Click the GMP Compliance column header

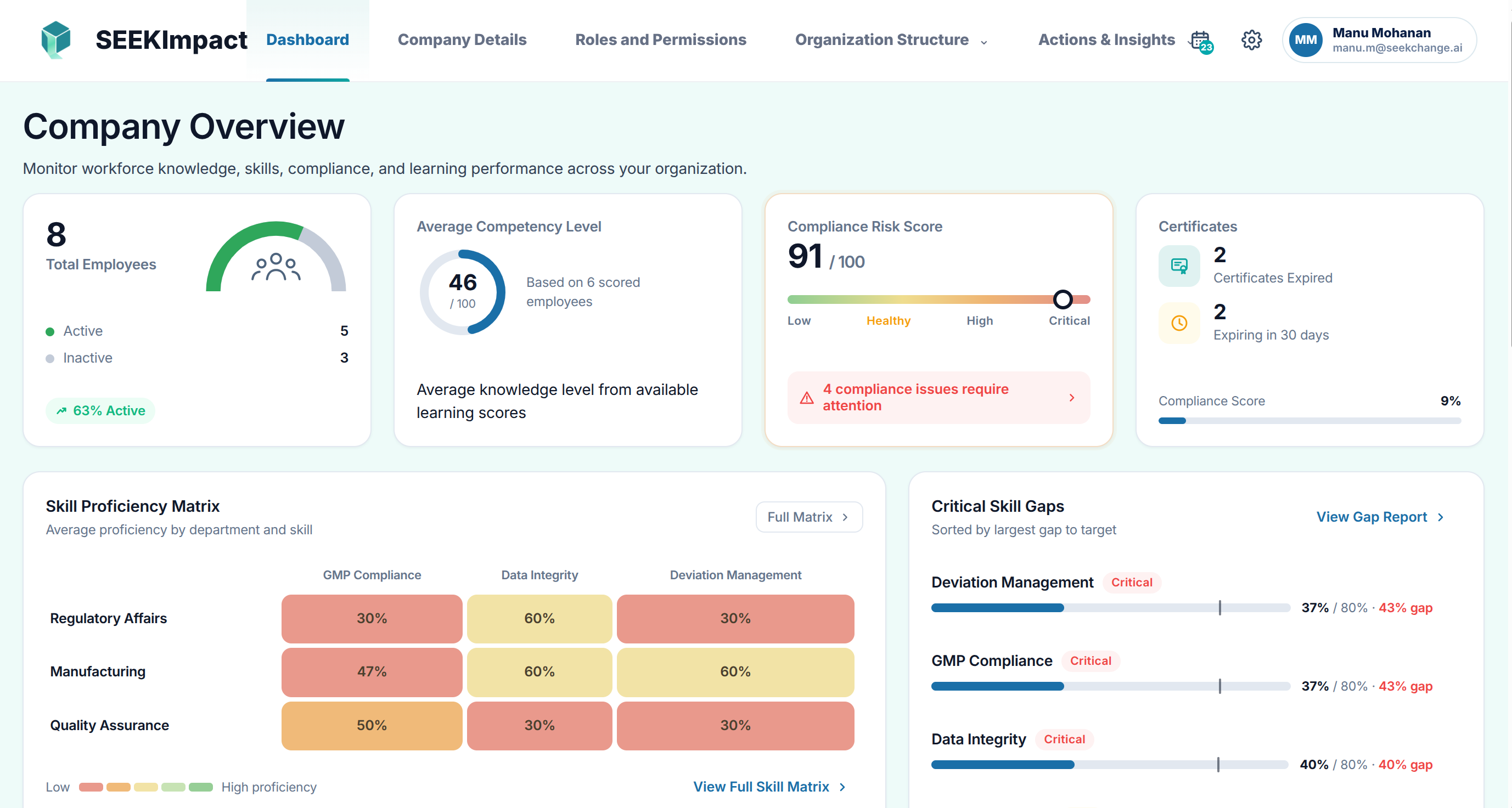click(x=372, y=575)
